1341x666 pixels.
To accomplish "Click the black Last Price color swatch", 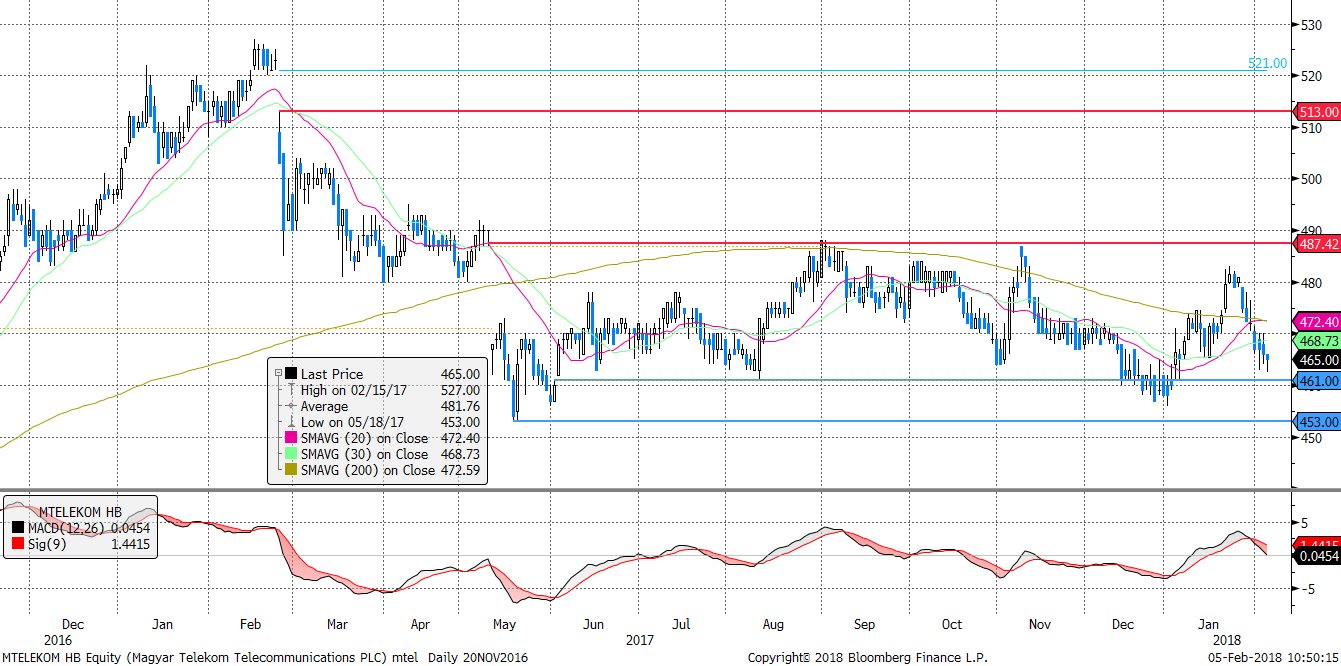I will (291, 374).
